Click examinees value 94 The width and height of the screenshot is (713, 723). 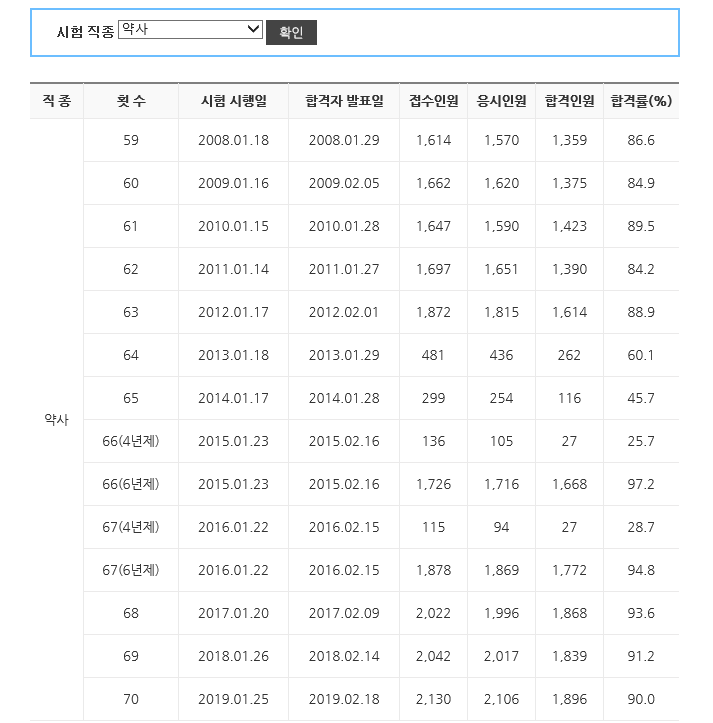tap(501, 527)
